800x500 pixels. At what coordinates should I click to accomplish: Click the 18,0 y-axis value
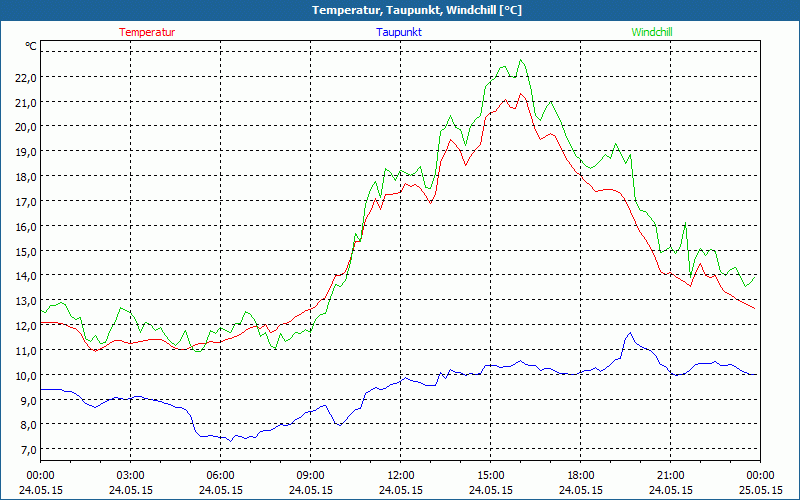[x=27, y=177]
